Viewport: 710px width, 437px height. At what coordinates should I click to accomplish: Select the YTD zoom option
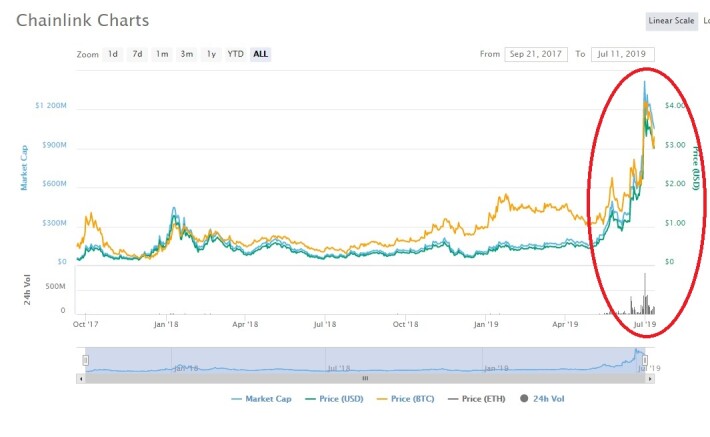[235, 54]
